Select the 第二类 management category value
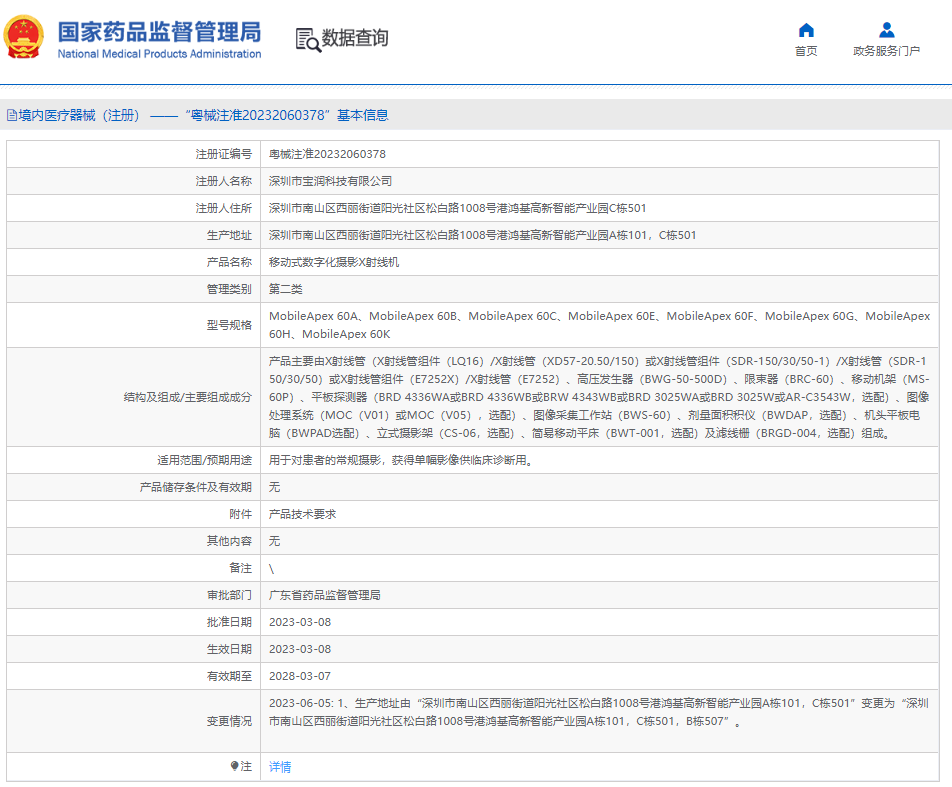Viewport: 952px width, 787px height. (285, 289)
